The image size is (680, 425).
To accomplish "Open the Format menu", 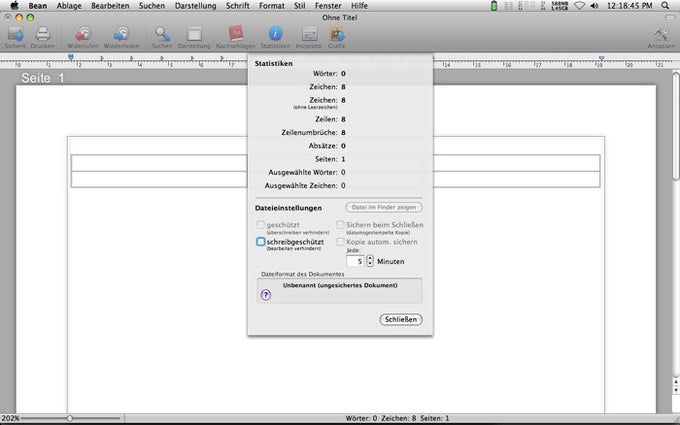I will pyautogui.click(x=271, y=6).
